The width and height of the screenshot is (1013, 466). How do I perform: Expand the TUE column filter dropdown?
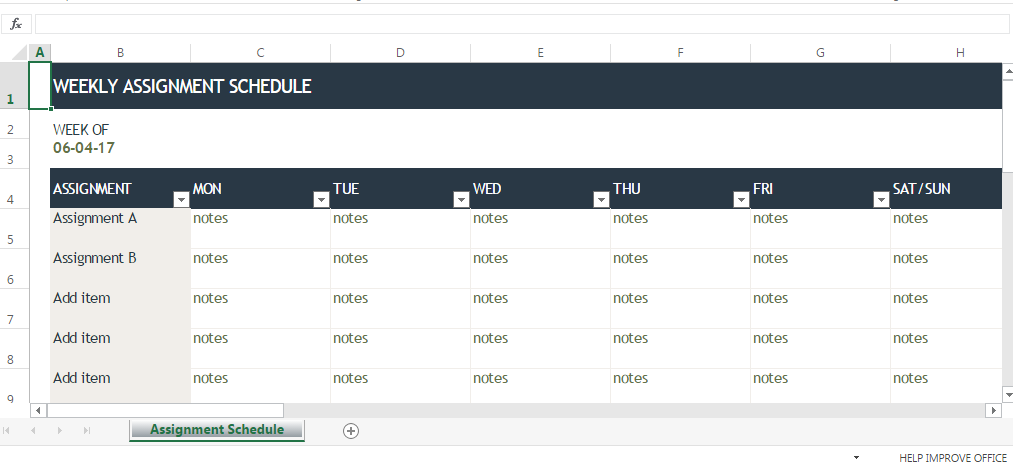461,200
